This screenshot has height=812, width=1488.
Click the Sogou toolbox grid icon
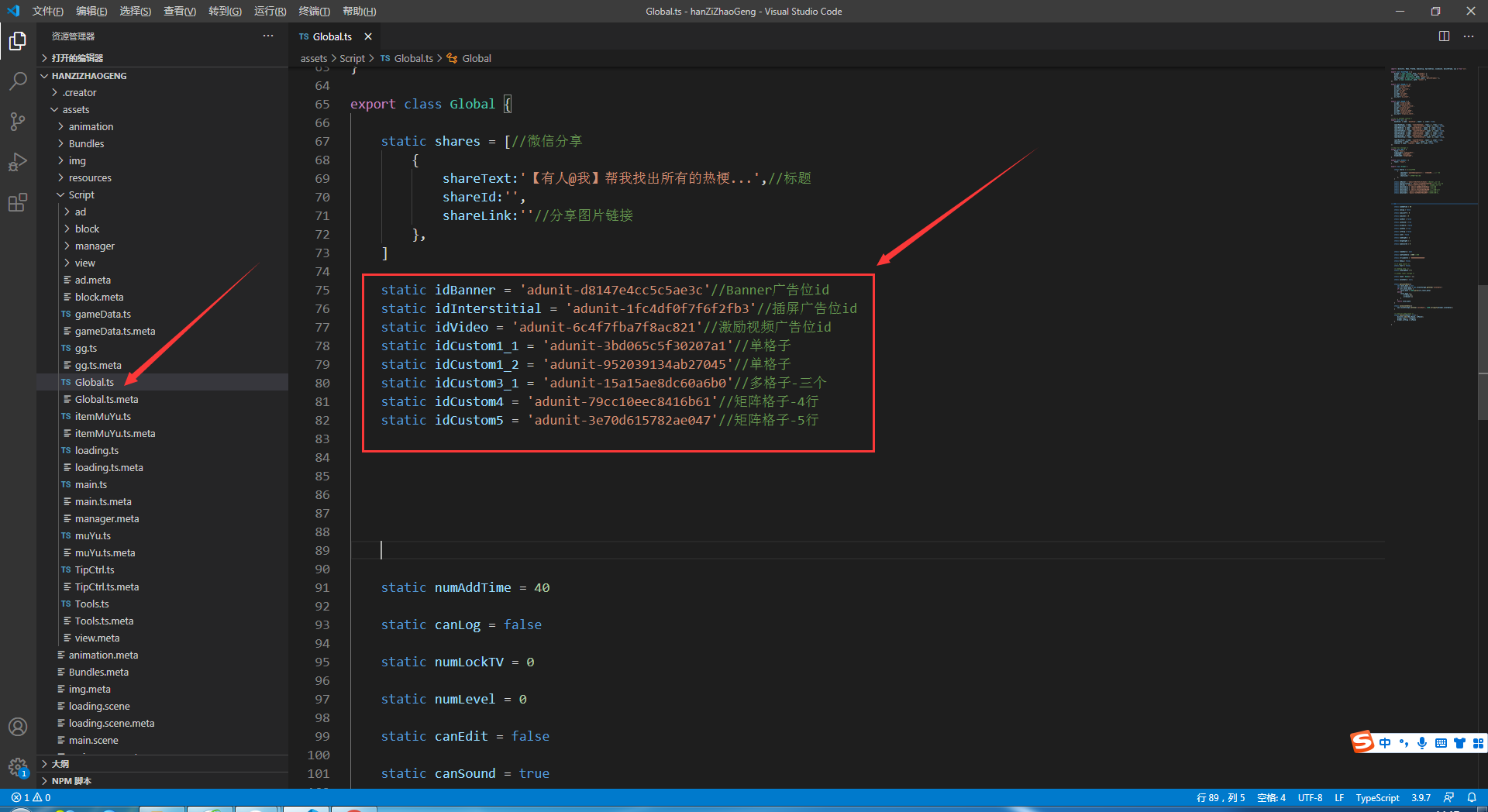point(1478,743)
